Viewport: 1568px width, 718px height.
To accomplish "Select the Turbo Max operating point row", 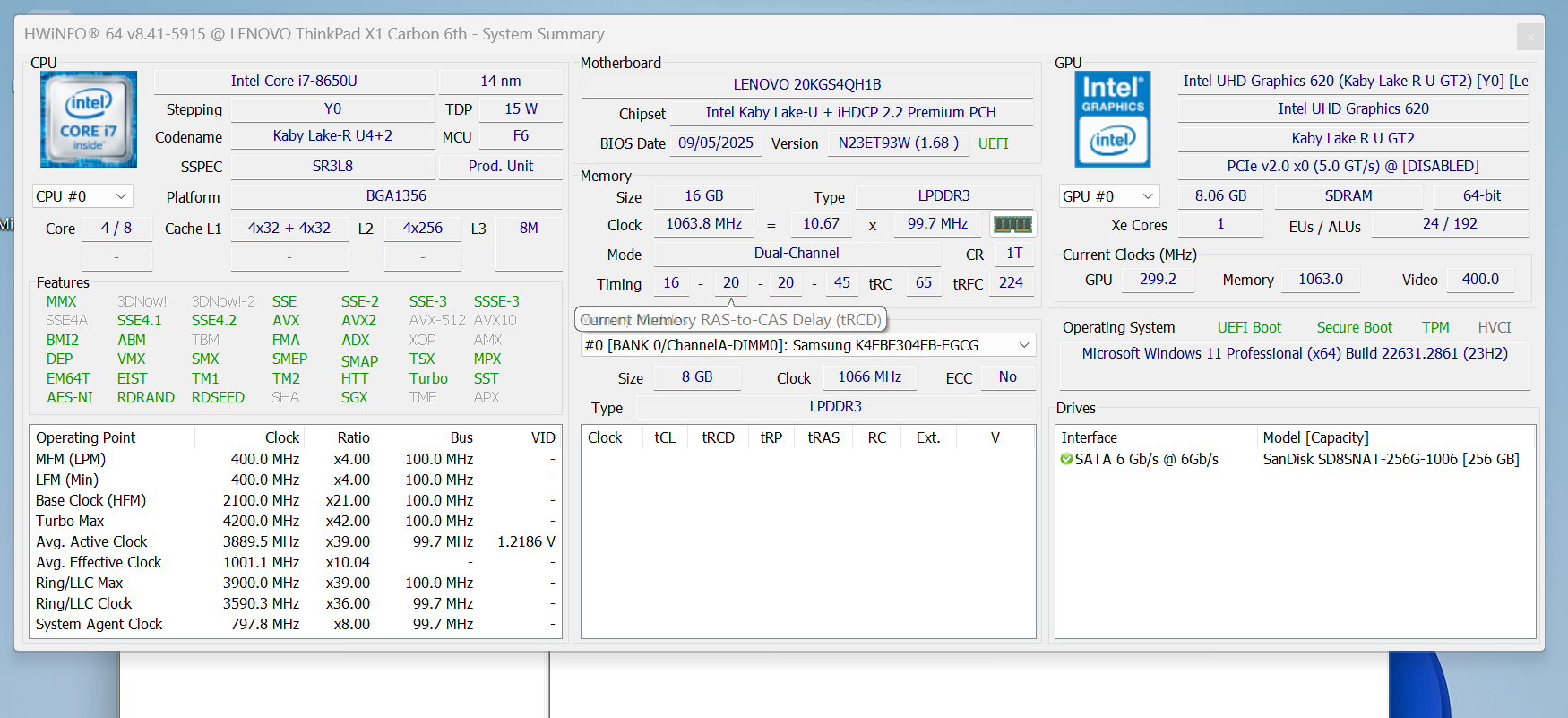I will 296,521.
